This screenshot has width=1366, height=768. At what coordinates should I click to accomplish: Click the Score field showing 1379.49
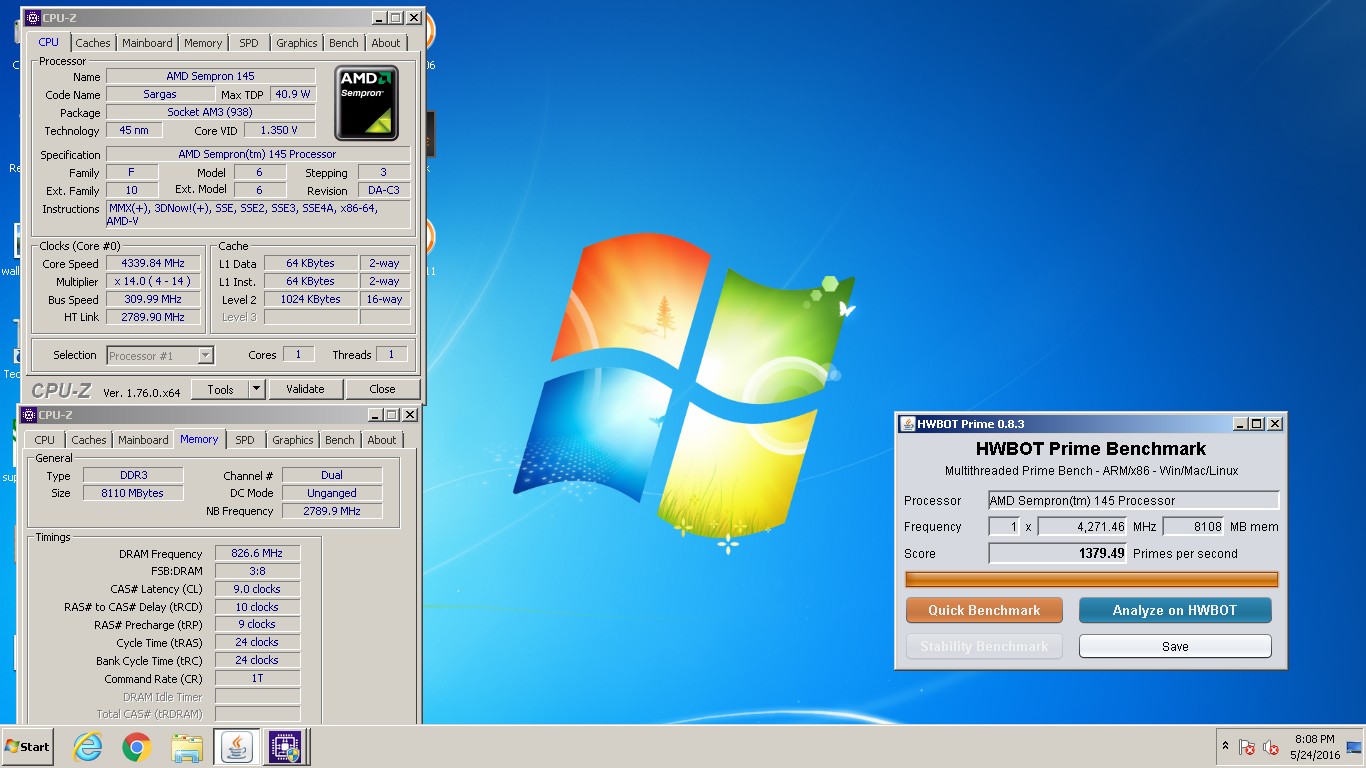[1058, 553]
